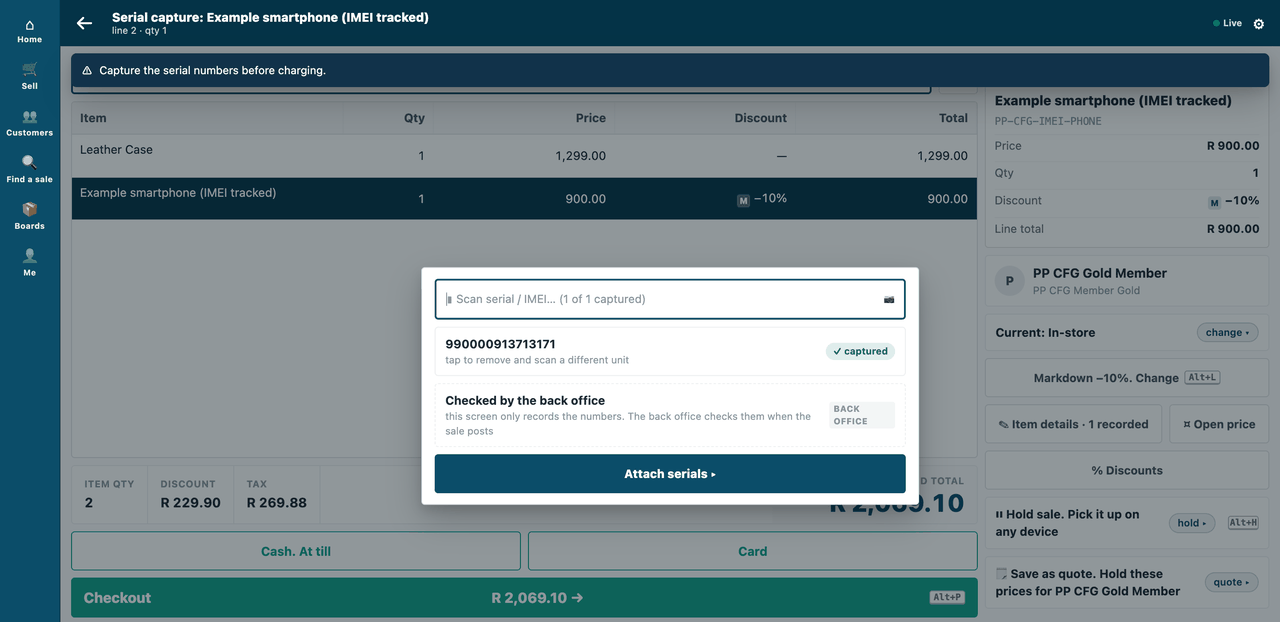
Task: Tap the camera icon in the scan field
Action: pyautogui.click(x=889, y=299)
